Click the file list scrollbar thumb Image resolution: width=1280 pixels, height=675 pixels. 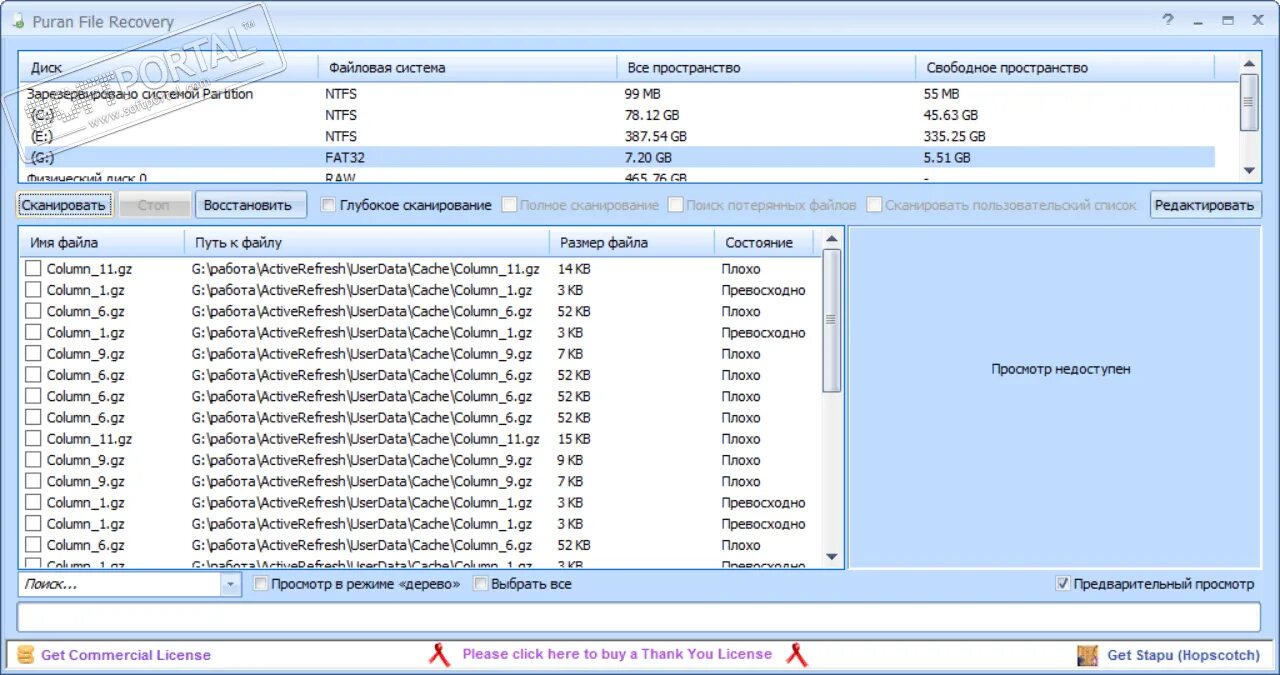(x=832, y=320)
